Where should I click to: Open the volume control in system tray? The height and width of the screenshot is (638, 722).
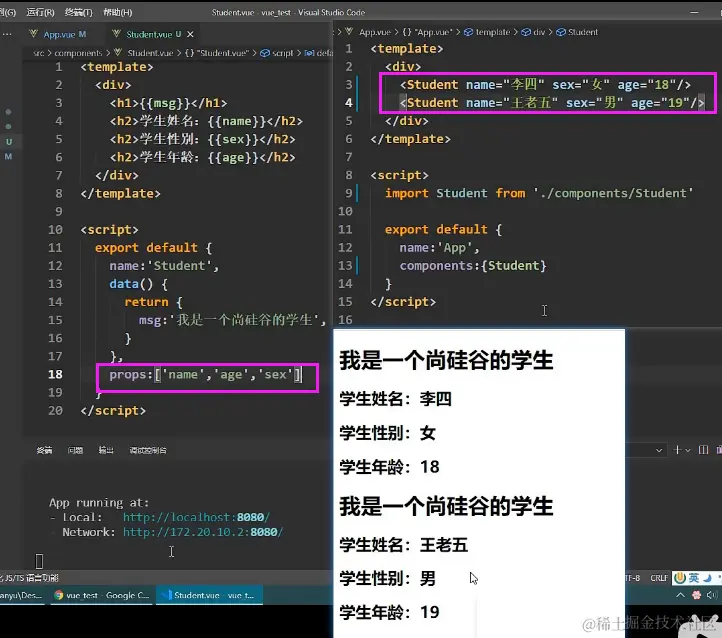(x=712, y=595)
